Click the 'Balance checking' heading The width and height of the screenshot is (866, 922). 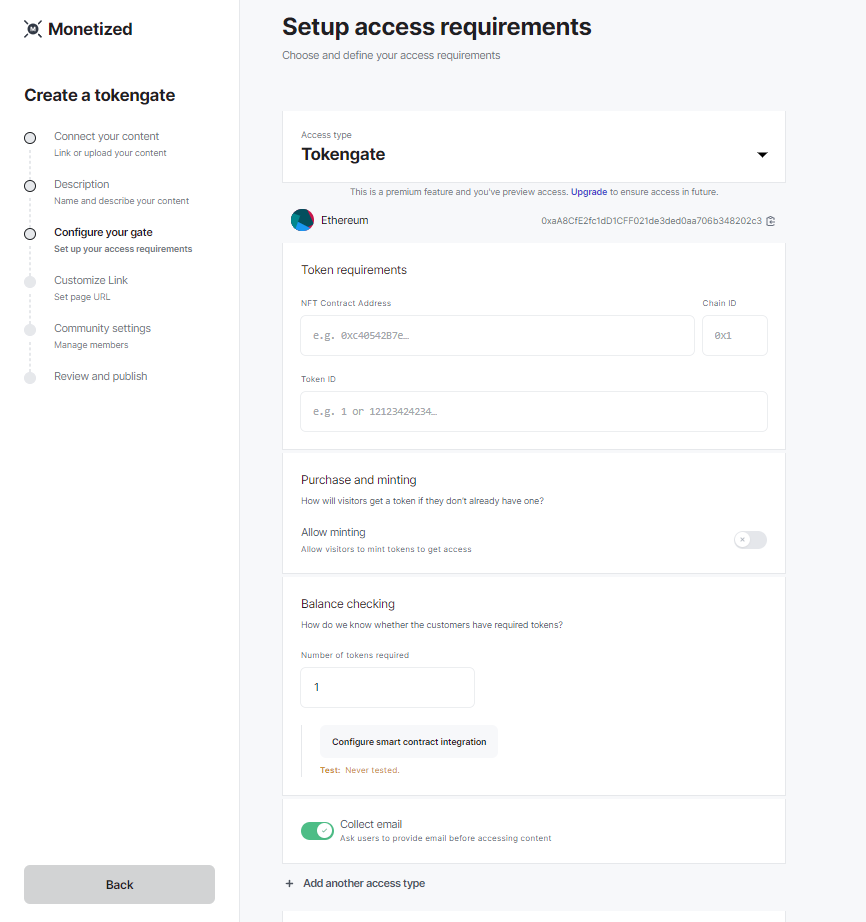tap(348, 604)
